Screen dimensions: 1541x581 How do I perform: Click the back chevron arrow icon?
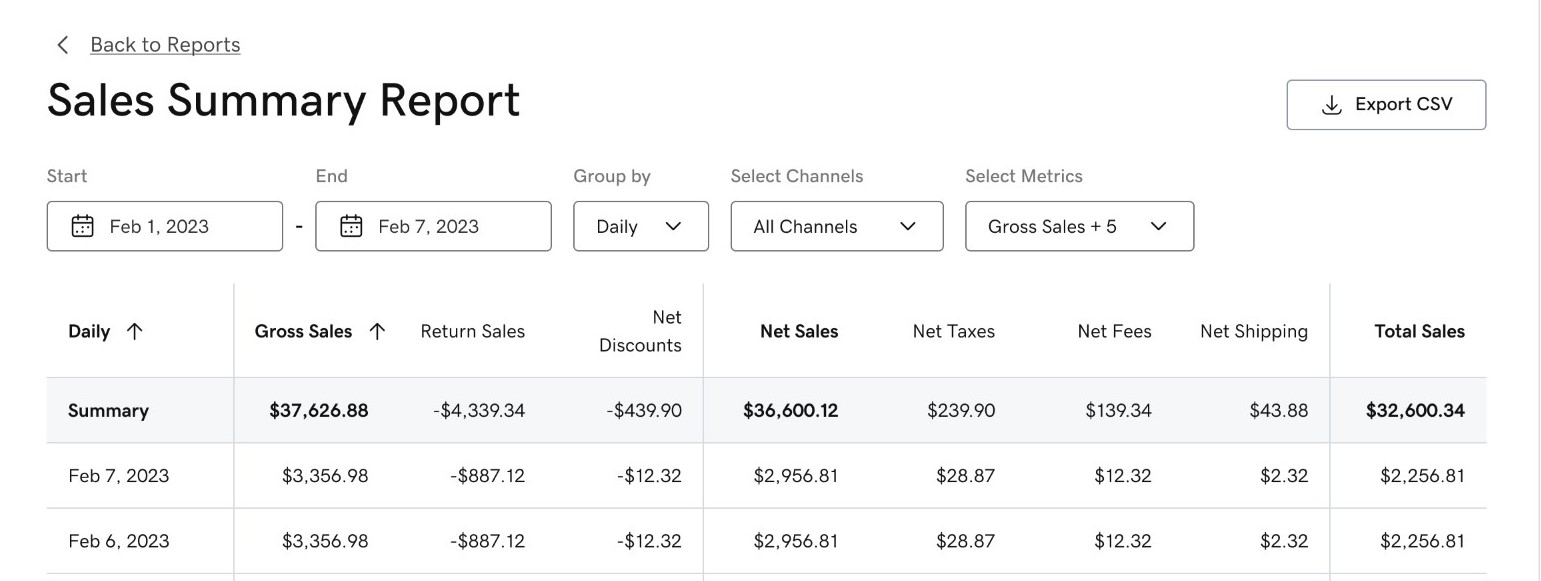pyautogui.click(x=63, y=45)
